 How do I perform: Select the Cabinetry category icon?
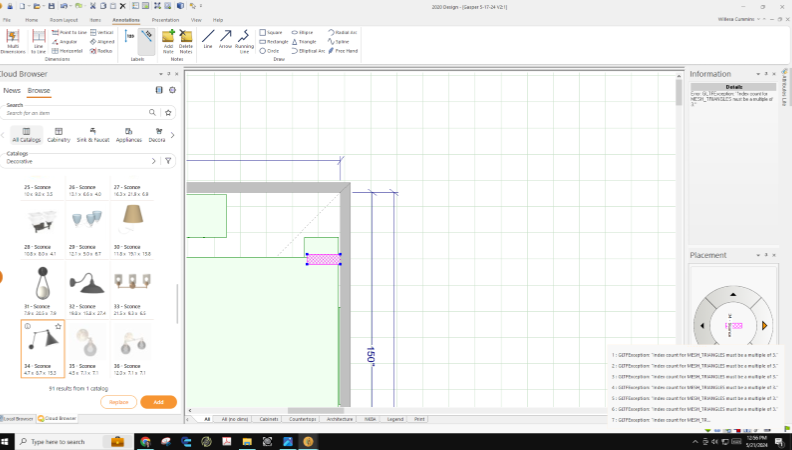tap(59, 134)
